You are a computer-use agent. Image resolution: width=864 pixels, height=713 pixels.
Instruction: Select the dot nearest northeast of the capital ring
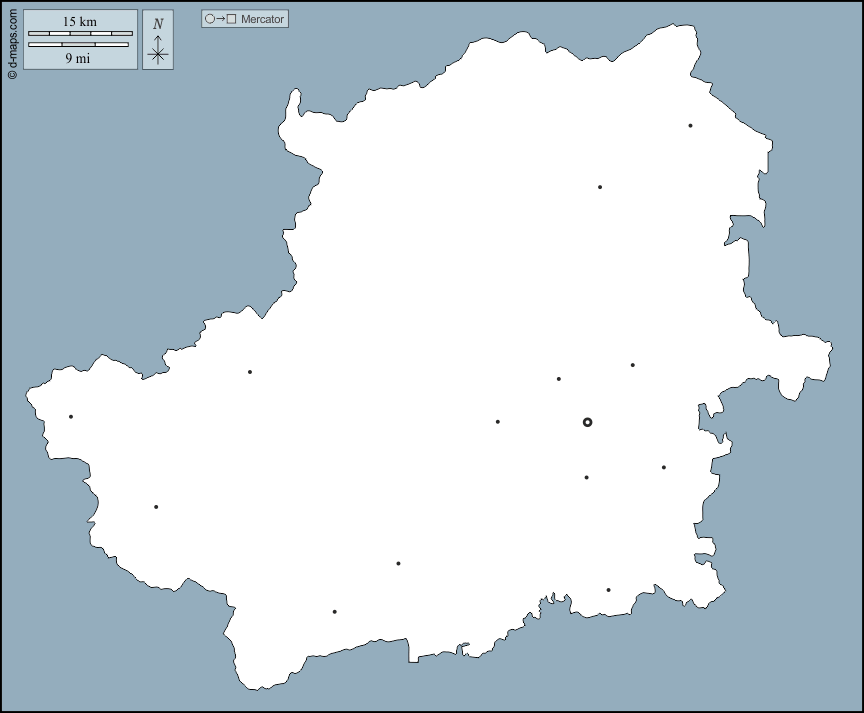(x=632, y=365)
